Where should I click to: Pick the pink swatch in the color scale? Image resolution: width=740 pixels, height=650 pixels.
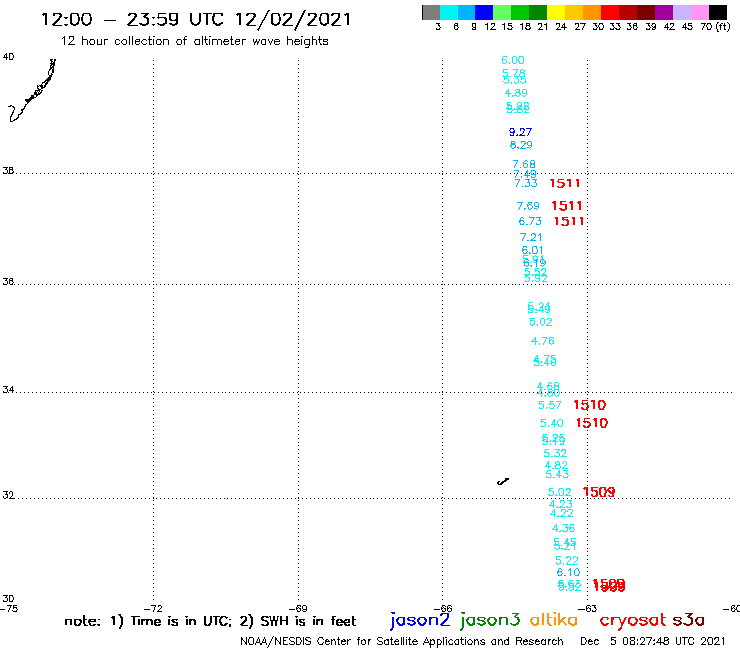[699, 12]
